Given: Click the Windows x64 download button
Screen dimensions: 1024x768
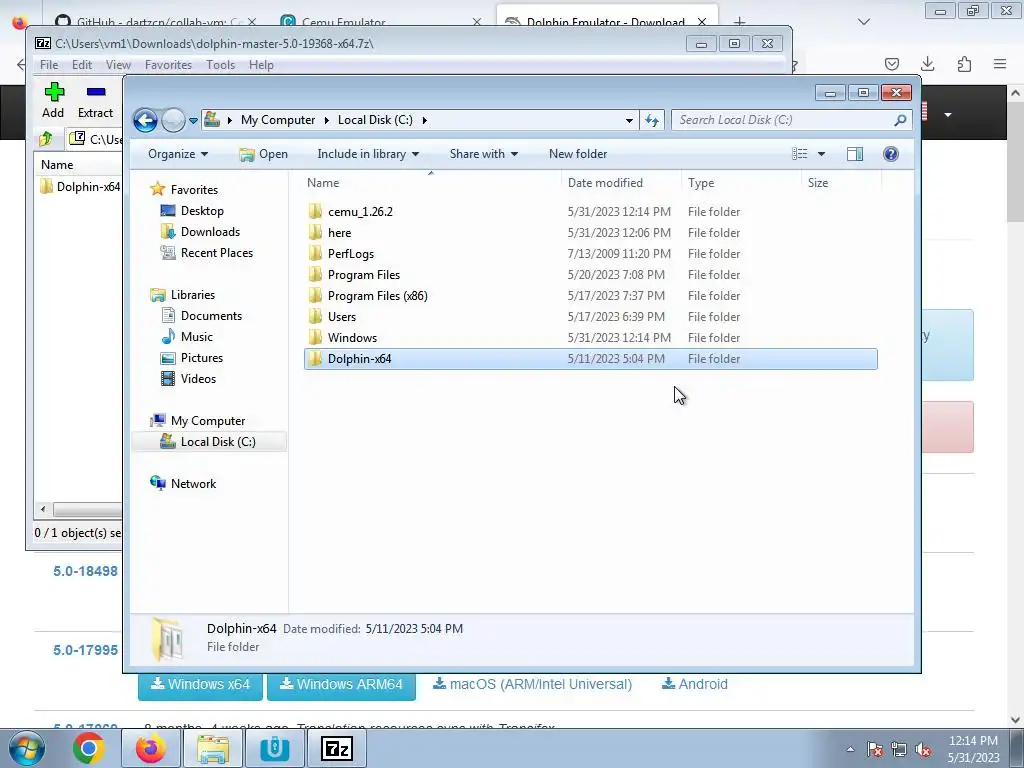Looking at the screenshot, I should point(200,685).
